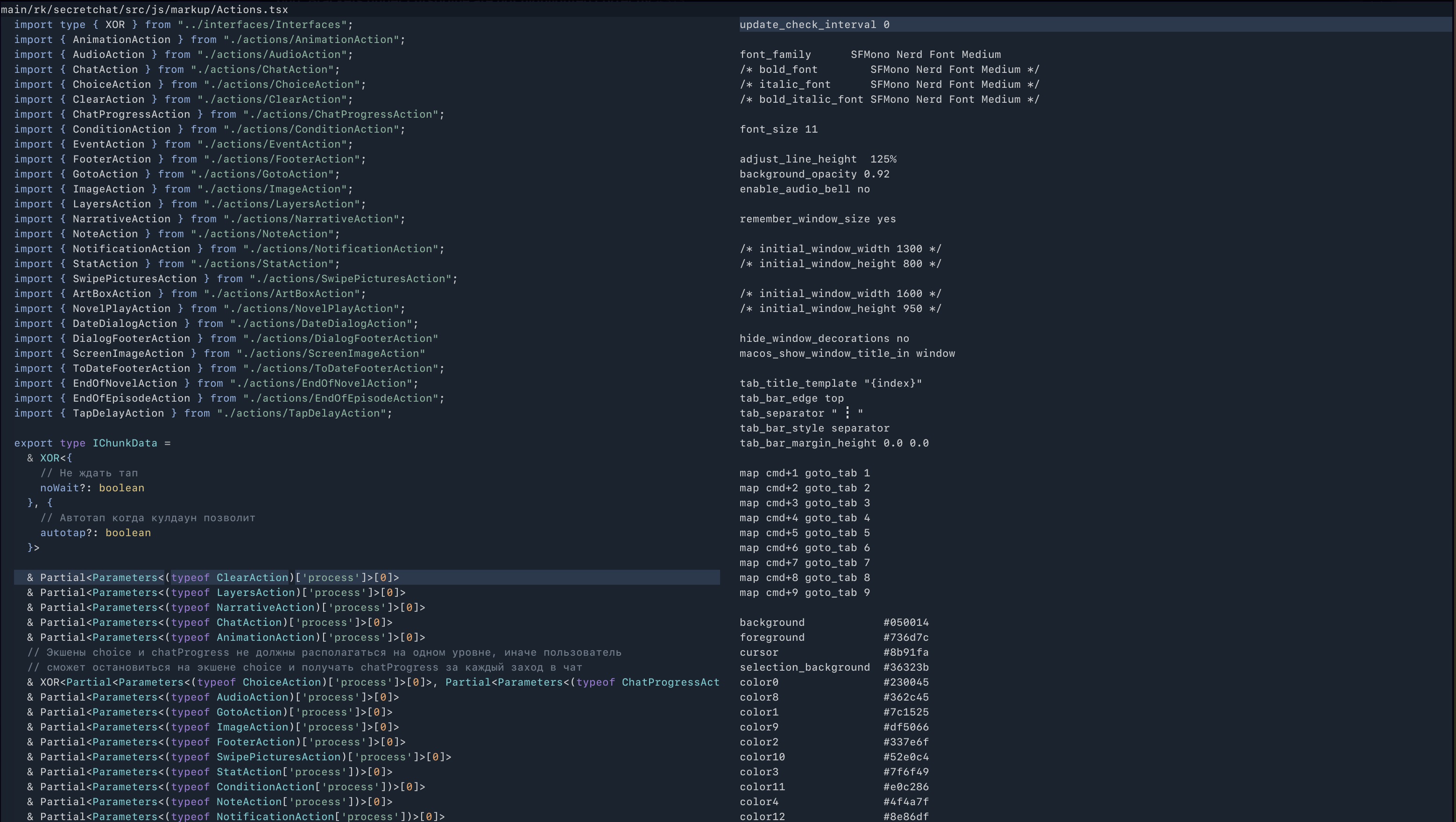Click the commented initial_window_width 1600 line
Image resolution: width=1456 pixels, height=822 pixels.
(839, 293)
